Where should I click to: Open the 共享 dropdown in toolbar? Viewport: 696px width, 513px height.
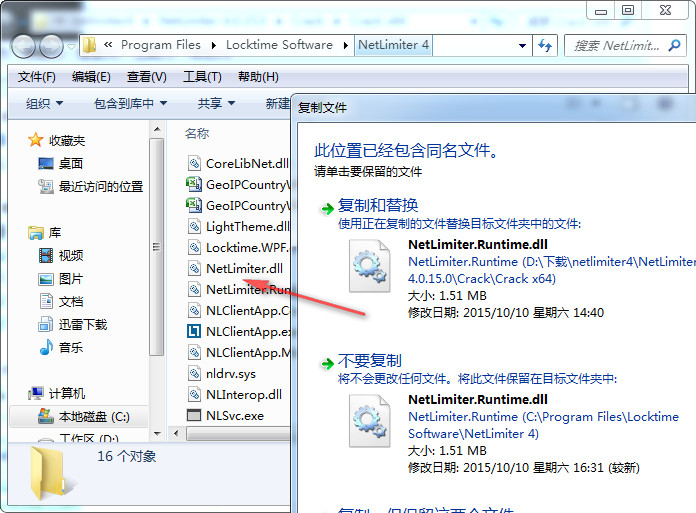(216, 104)
